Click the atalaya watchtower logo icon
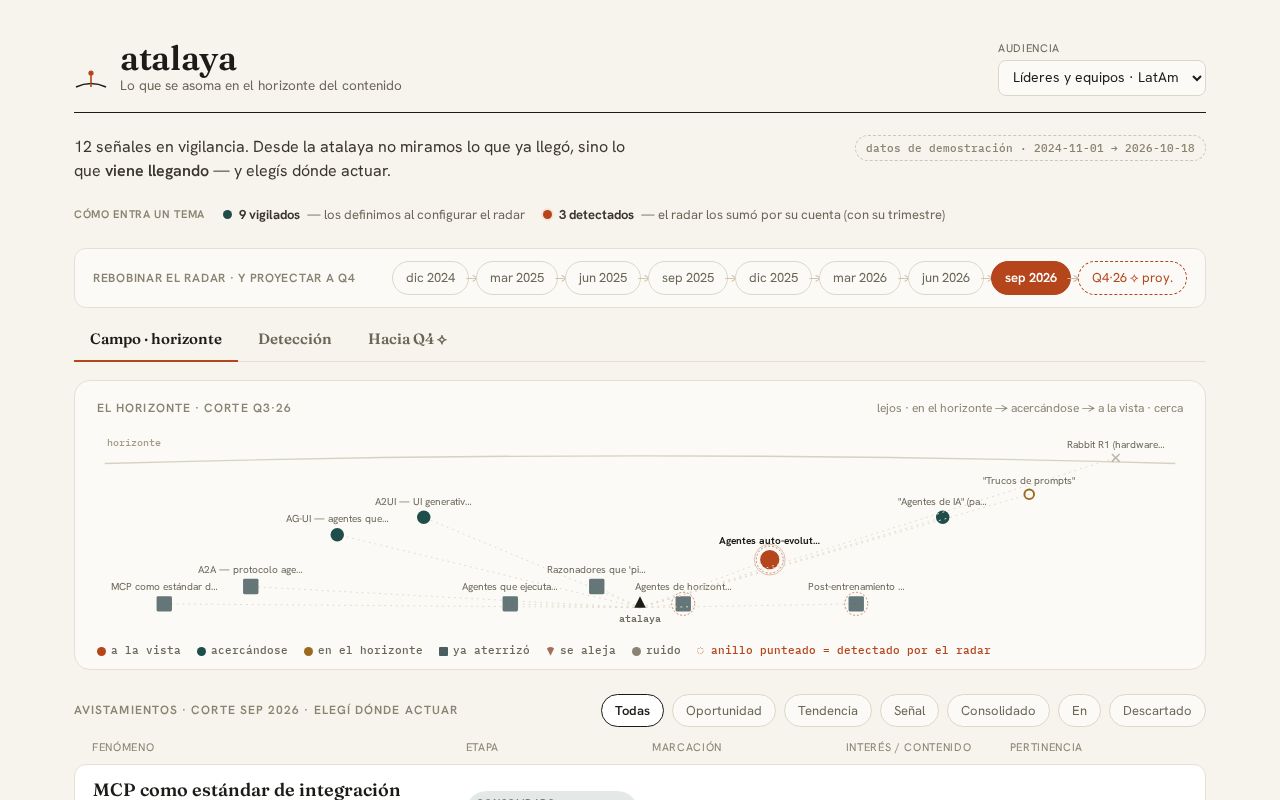 click(90, 79)
